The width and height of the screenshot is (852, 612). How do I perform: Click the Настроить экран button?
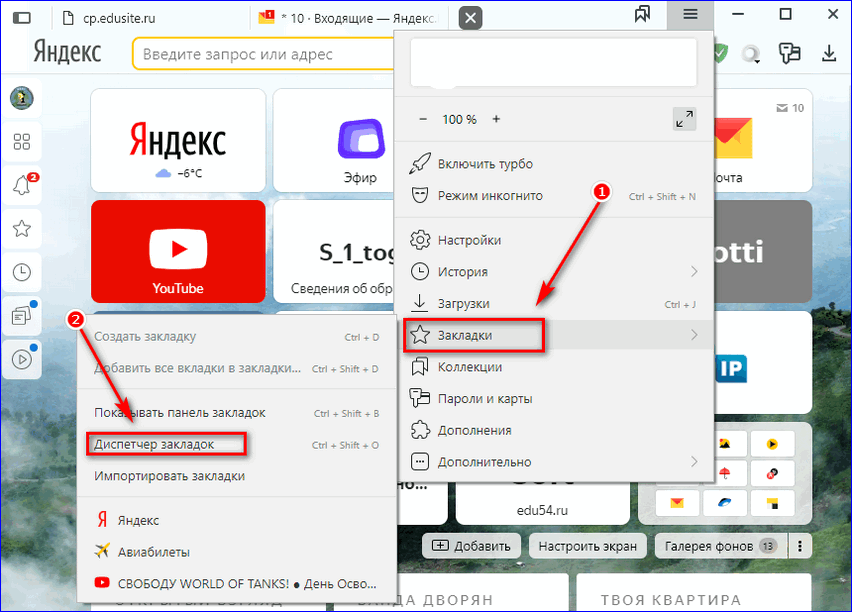(587, 546)
